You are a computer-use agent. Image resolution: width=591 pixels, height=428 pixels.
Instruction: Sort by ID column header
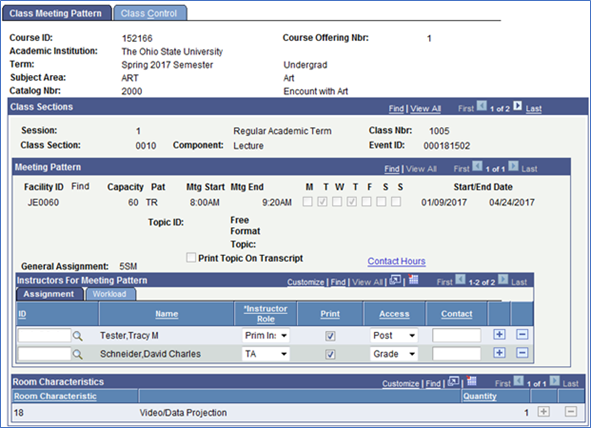[22, 313]
